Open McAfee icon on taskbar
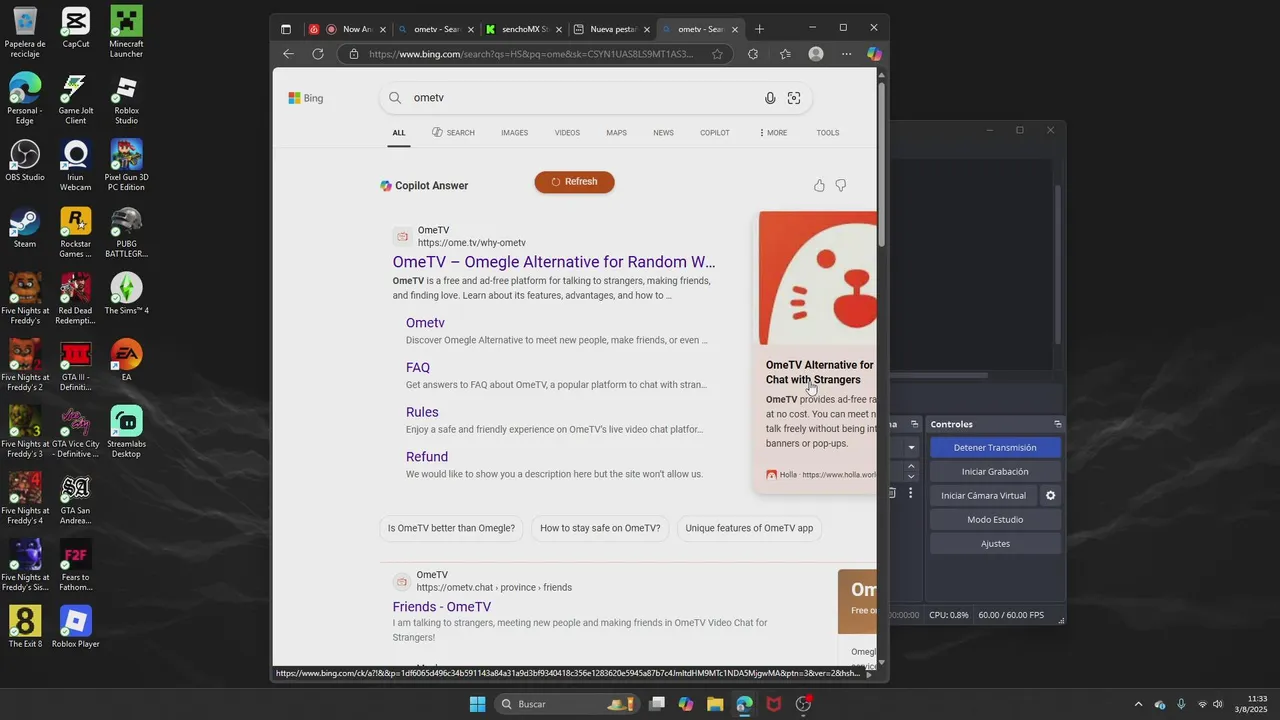 coord(773,704)
